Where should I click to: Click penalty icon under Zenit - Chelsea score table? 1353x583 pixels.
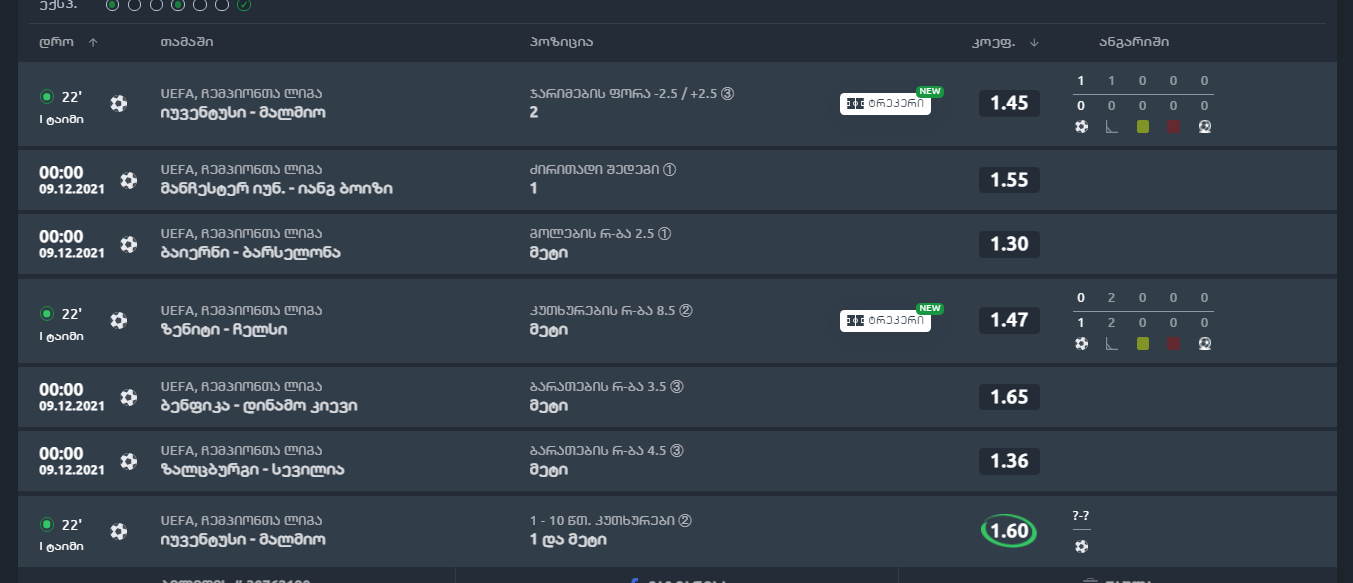(1205, 344)
